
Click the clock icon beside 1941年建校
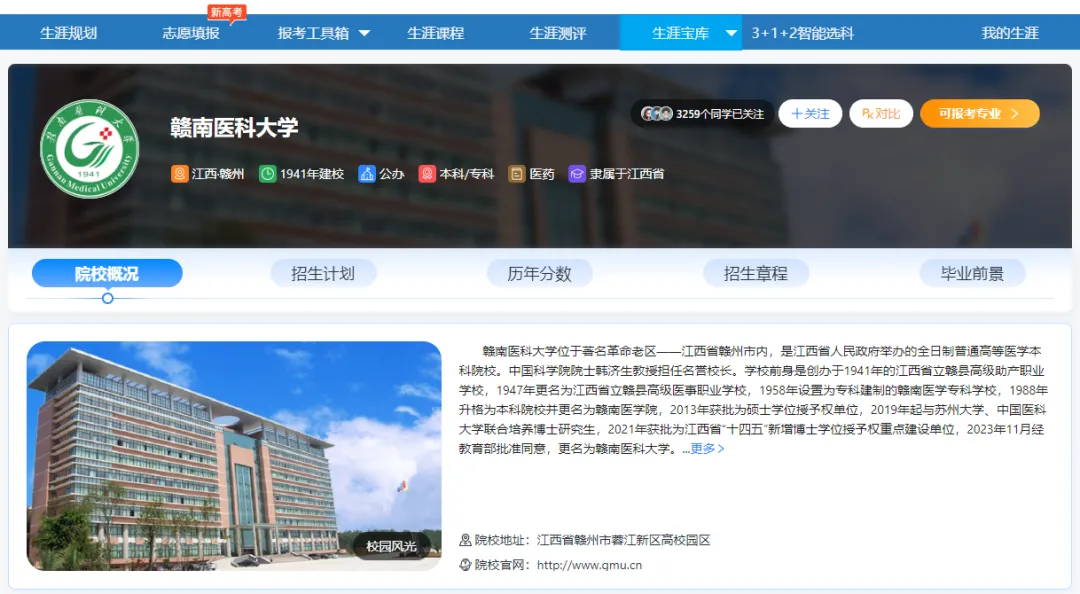267,174
